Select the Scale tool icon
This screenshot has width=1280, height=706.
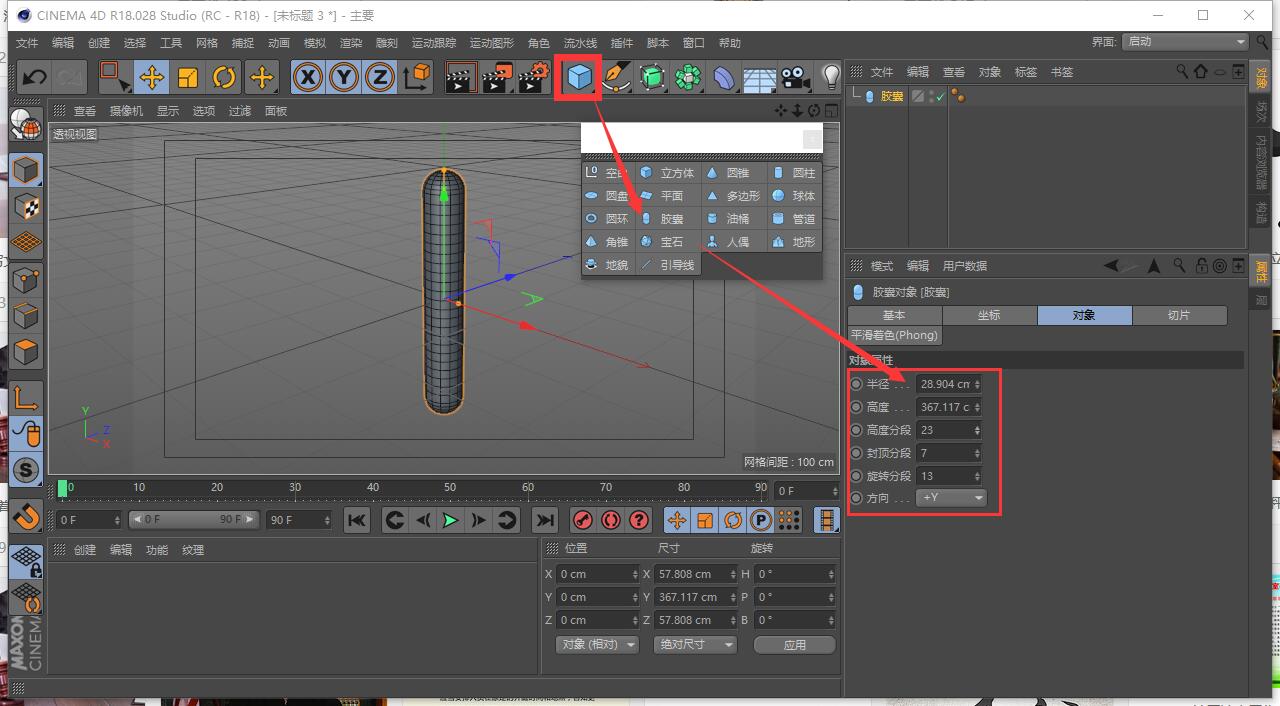[x=188, y=77]
